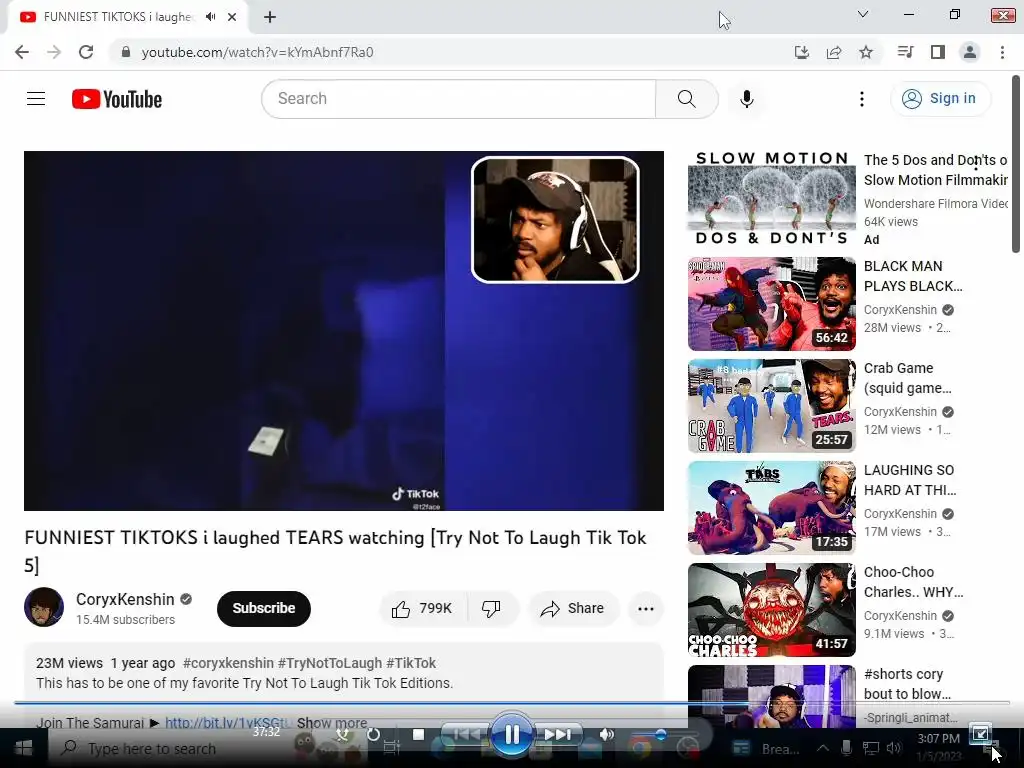
Task: Open a new tab with the plus
Action: tap(270, 17)
